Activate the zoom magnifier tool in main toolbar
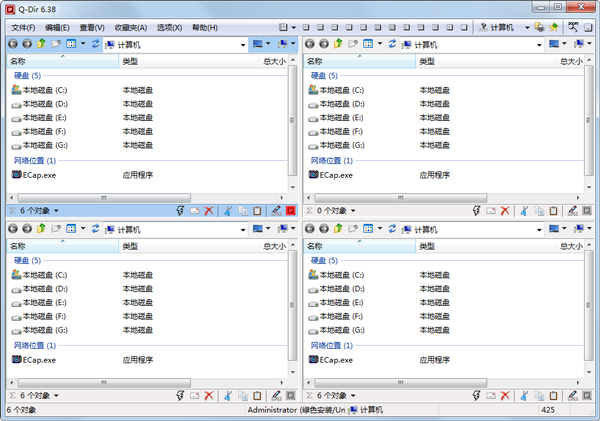This screenshot has height=421, width=600. click(x=573, y=27)
